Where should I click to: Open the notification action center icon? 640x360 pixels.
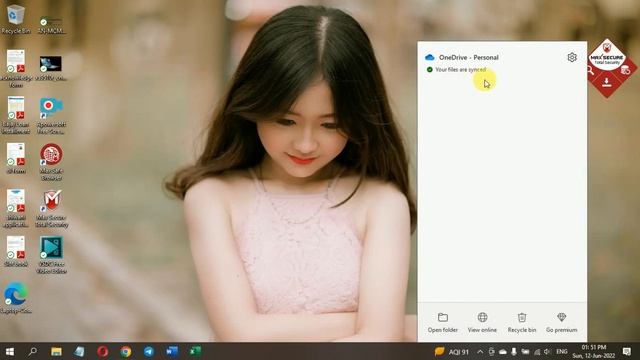627,351
